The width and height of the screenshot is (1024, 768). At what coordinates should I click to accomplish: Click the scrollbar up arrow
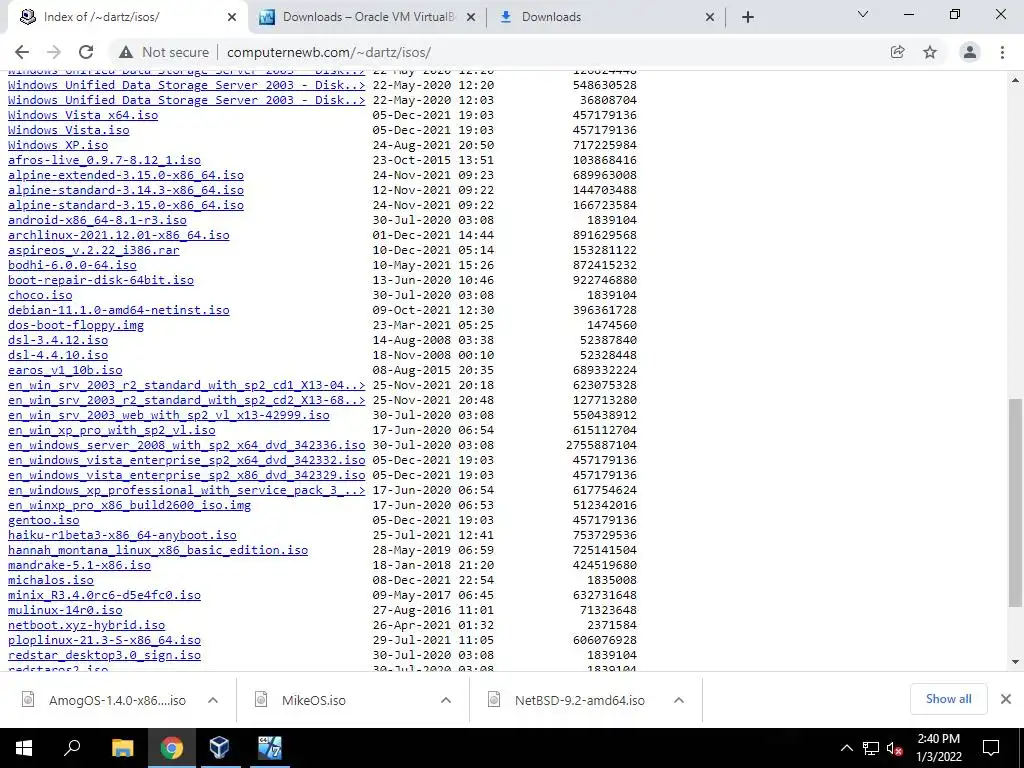pyautogui.click(x=1015, y=81)
